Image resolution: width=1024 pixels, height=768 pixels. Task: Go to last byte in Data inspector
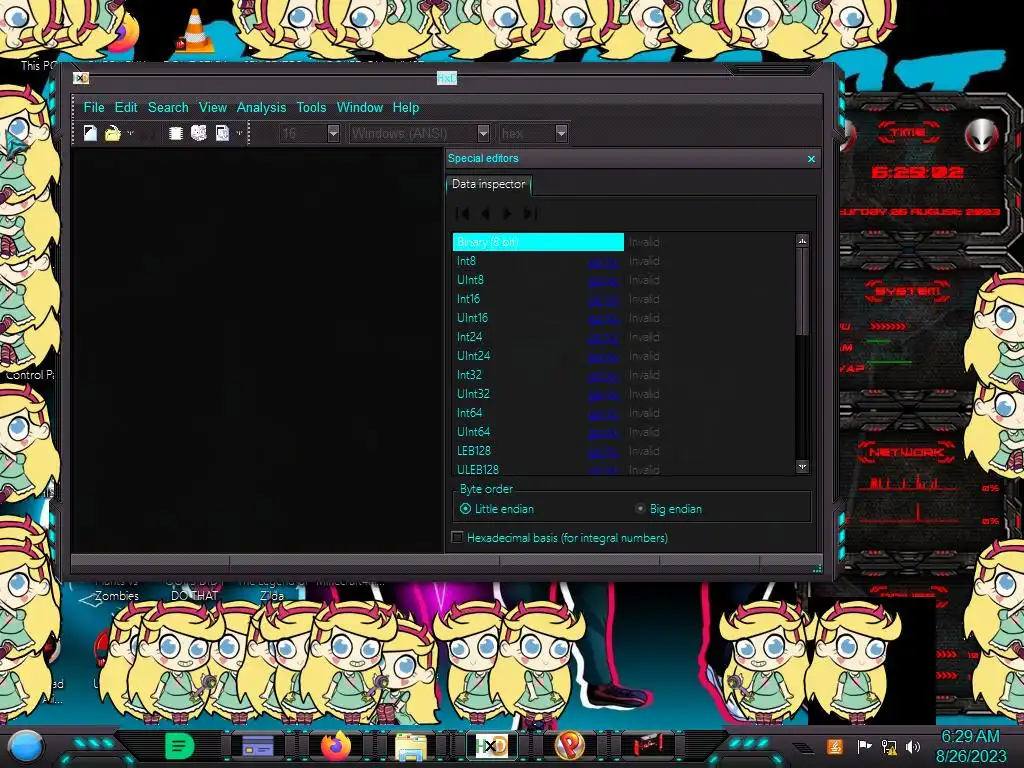click(x=530, y=214)
